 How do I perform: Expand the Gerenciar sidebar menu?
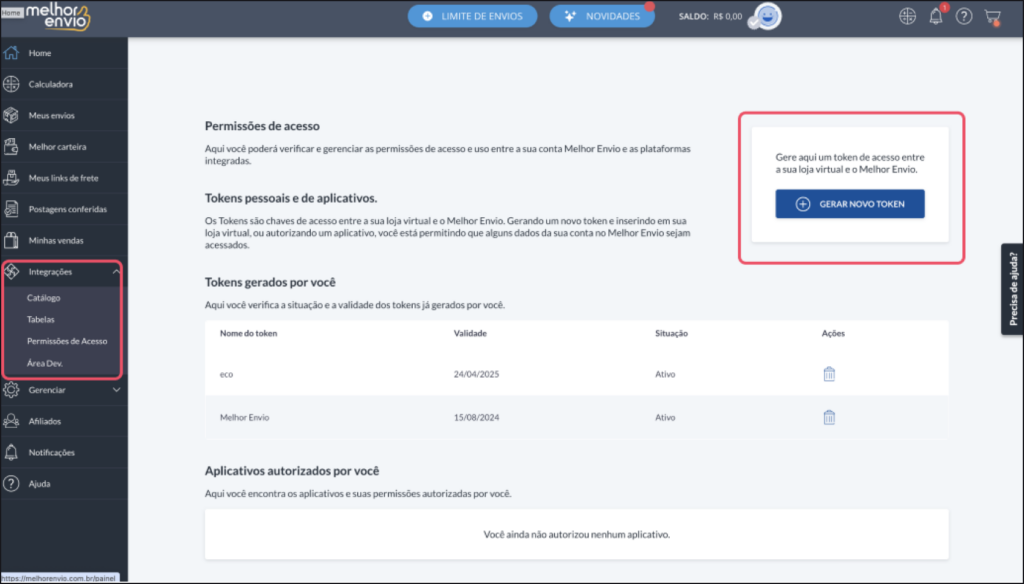pyautogui.click(x=116, y=390)
